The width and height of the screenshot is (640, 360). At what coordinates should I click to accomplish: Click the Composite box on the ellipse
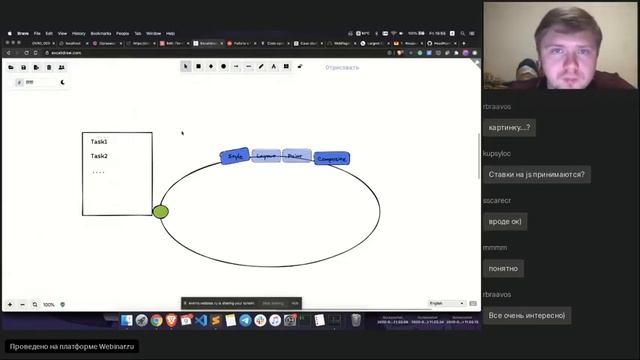(x=332, y=158)
